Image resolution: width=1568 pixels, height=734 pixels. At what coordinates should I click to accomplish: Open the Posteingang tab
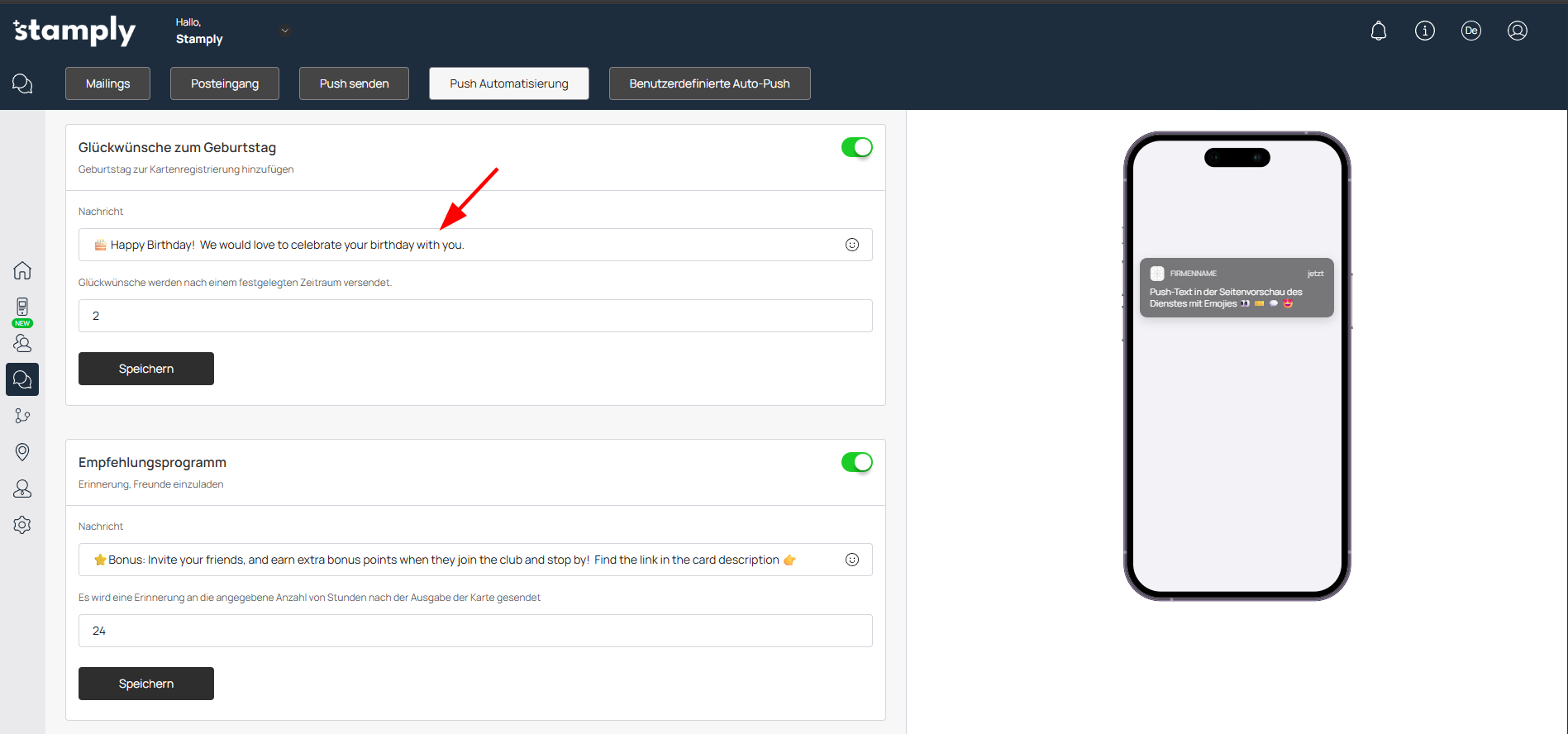224,83
